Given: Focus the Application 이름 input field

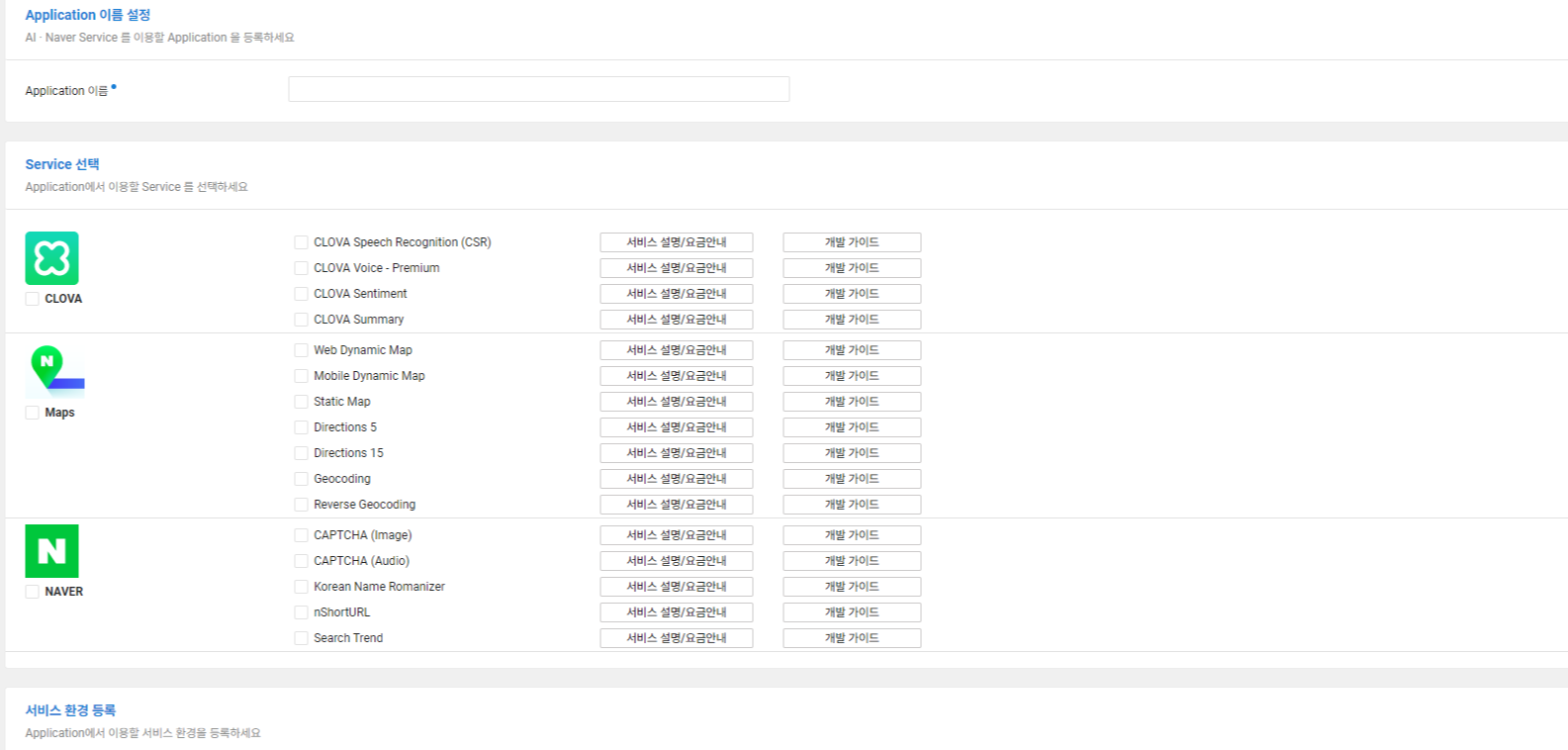Looking at the screenshot, I should pos(539,89).
